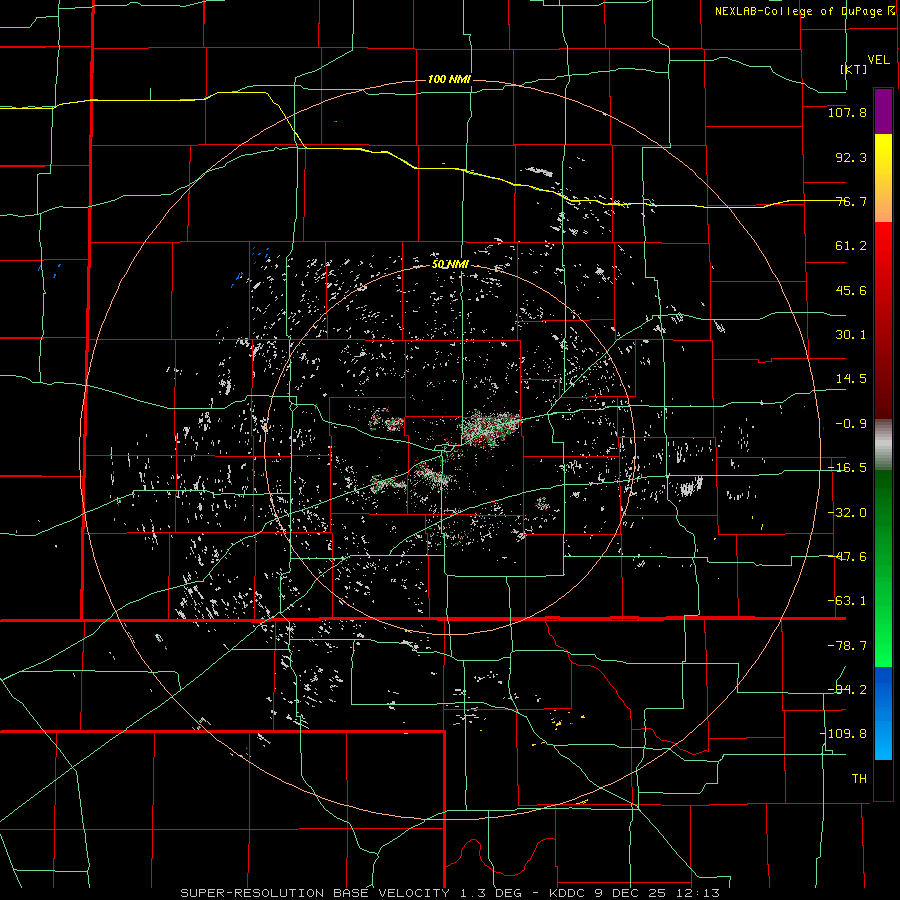Image resolution: width=900 pixels, height=900 pixels.
Task: Click the blue segment of color bar
Action: click(883, 713)
